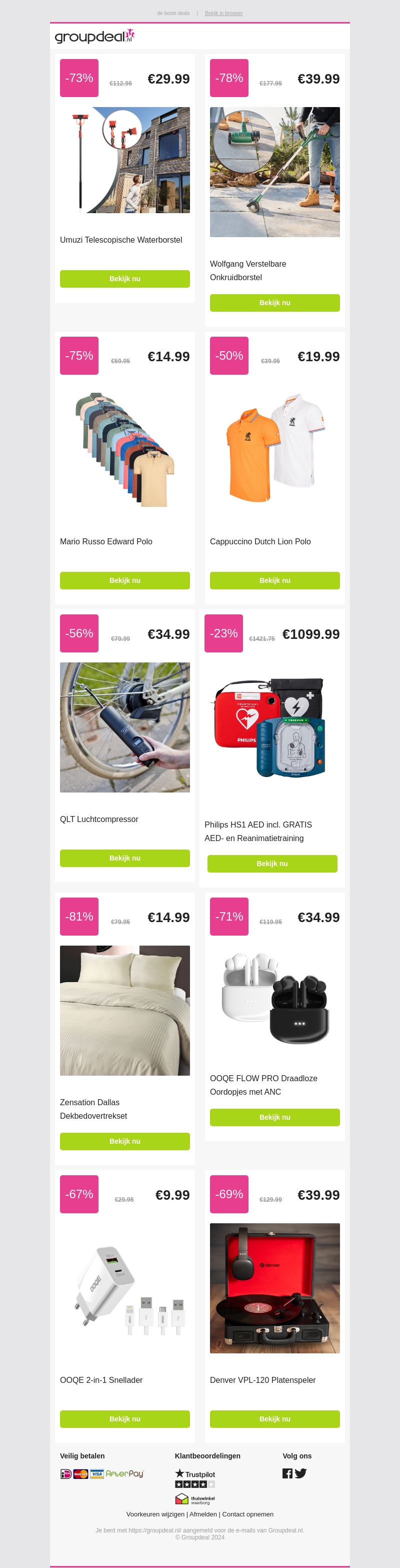Open the Facebook icon under Volg ons
The height and width of the screenshot is (1568, 400).
287,1473
